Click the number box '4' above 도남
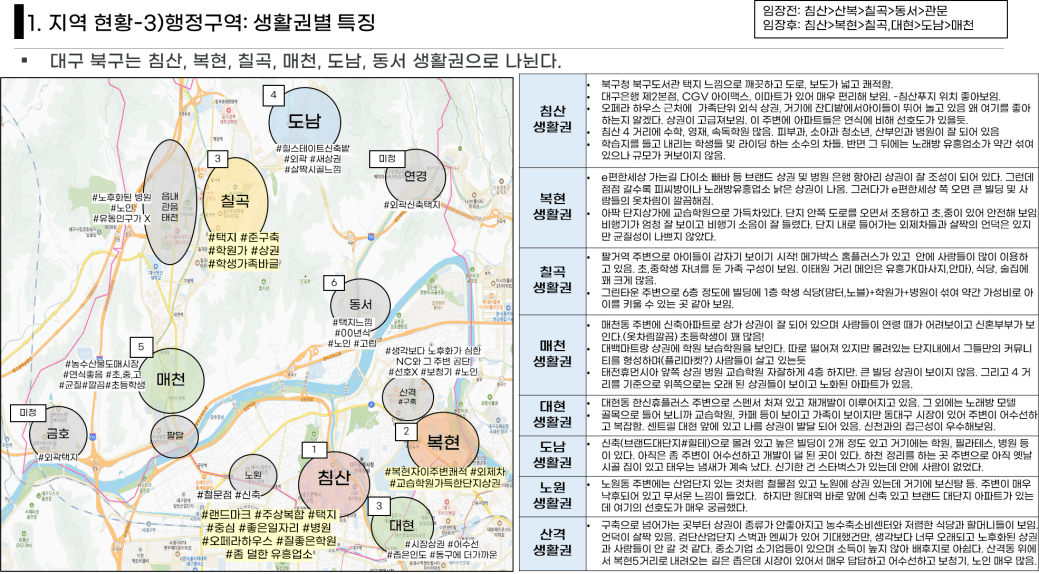Viewport: 1039px width, 574px height. [274, 95]
